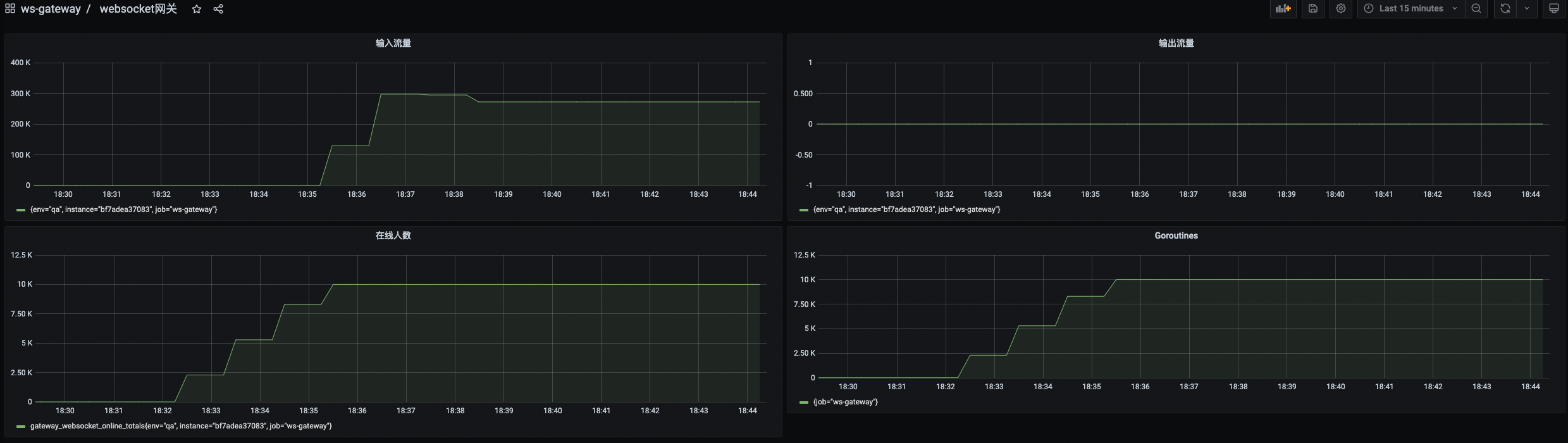Click the dashboards grid icon beside ws-gateway

(10, 9)
